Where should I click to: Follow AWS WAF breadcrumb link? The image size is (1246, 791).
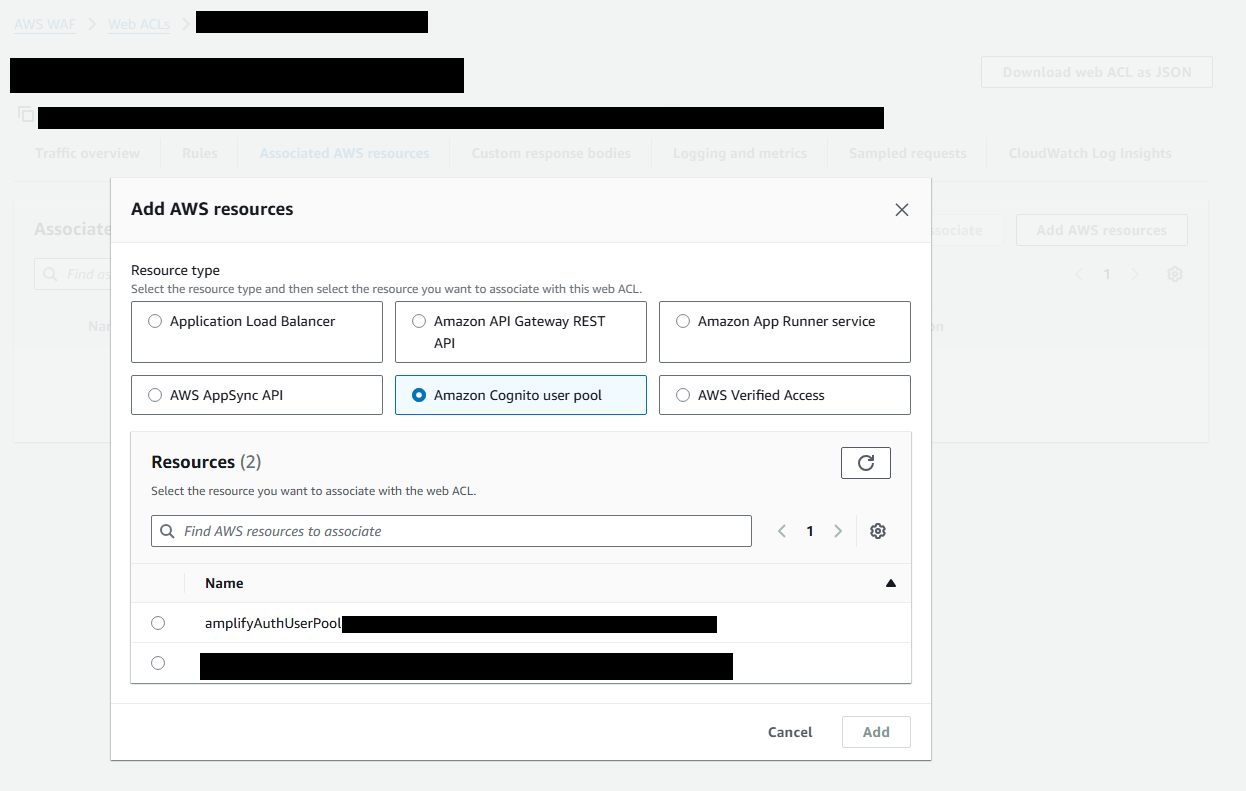(x=43, y=24)
